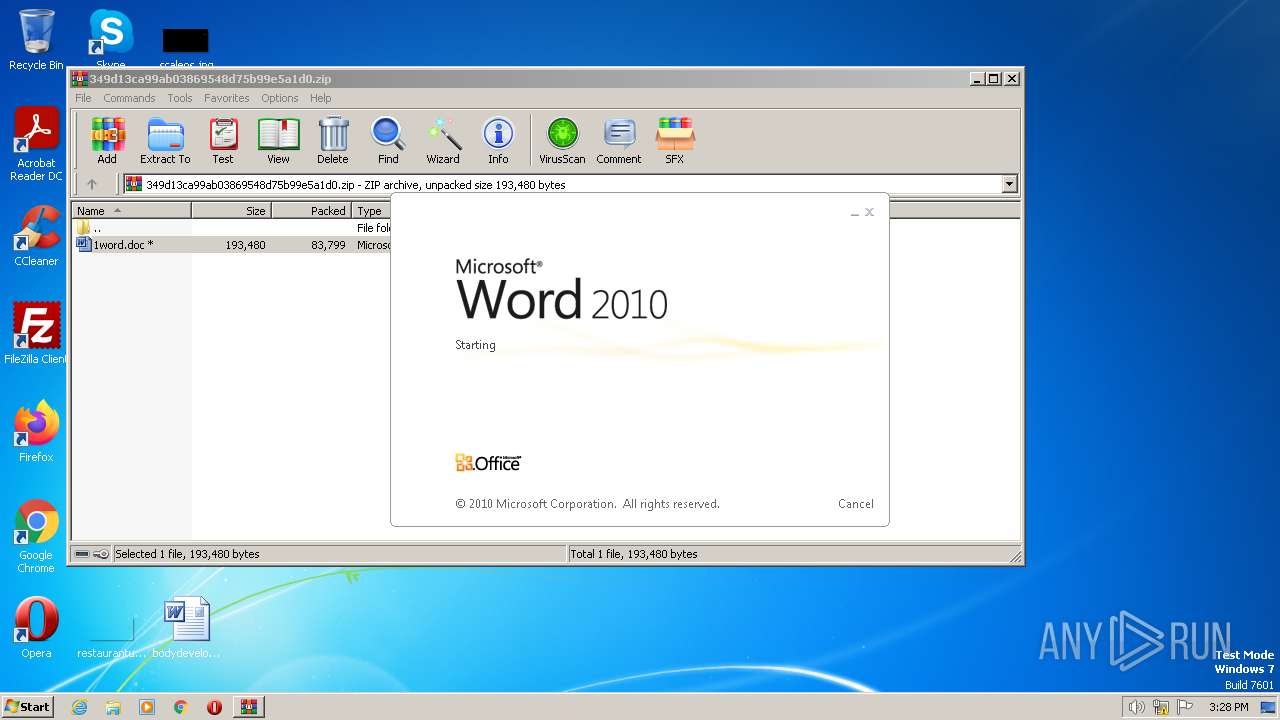The height and width of the screenshot is (720, 1280).
Task: Click Extract To toolbar icon
Action: point(165,140)
